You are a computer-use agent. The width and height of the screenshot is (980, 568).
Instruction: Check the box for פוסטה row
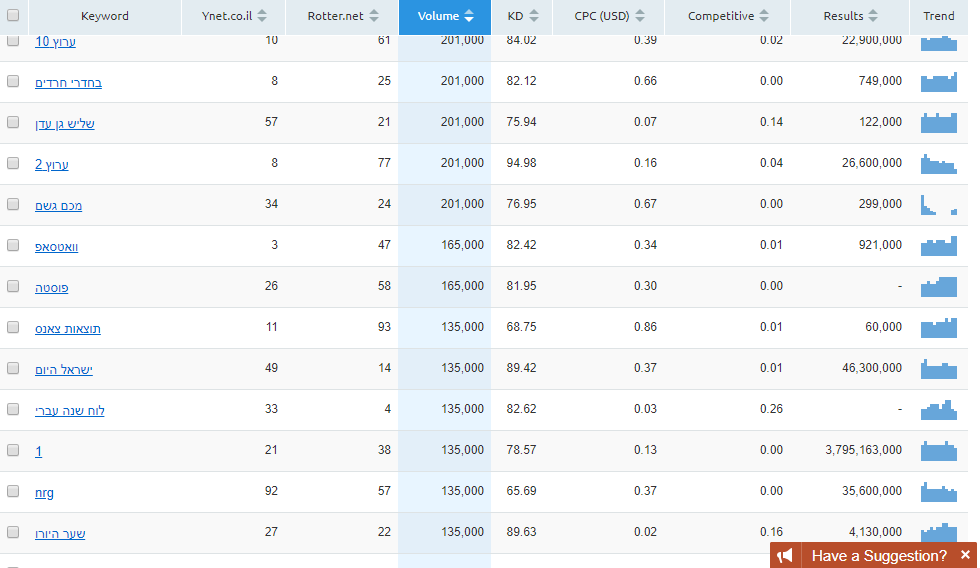tap(13, 286)
